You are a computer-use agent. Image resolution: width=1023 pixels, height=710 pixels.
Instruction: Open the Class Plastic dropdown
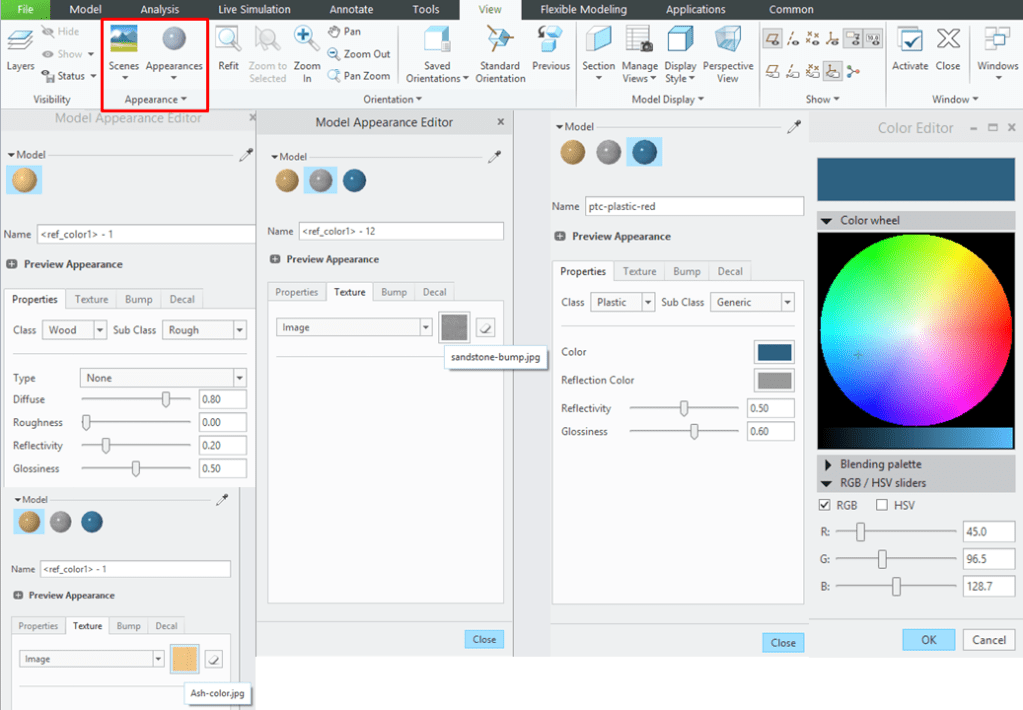[648, 302]
